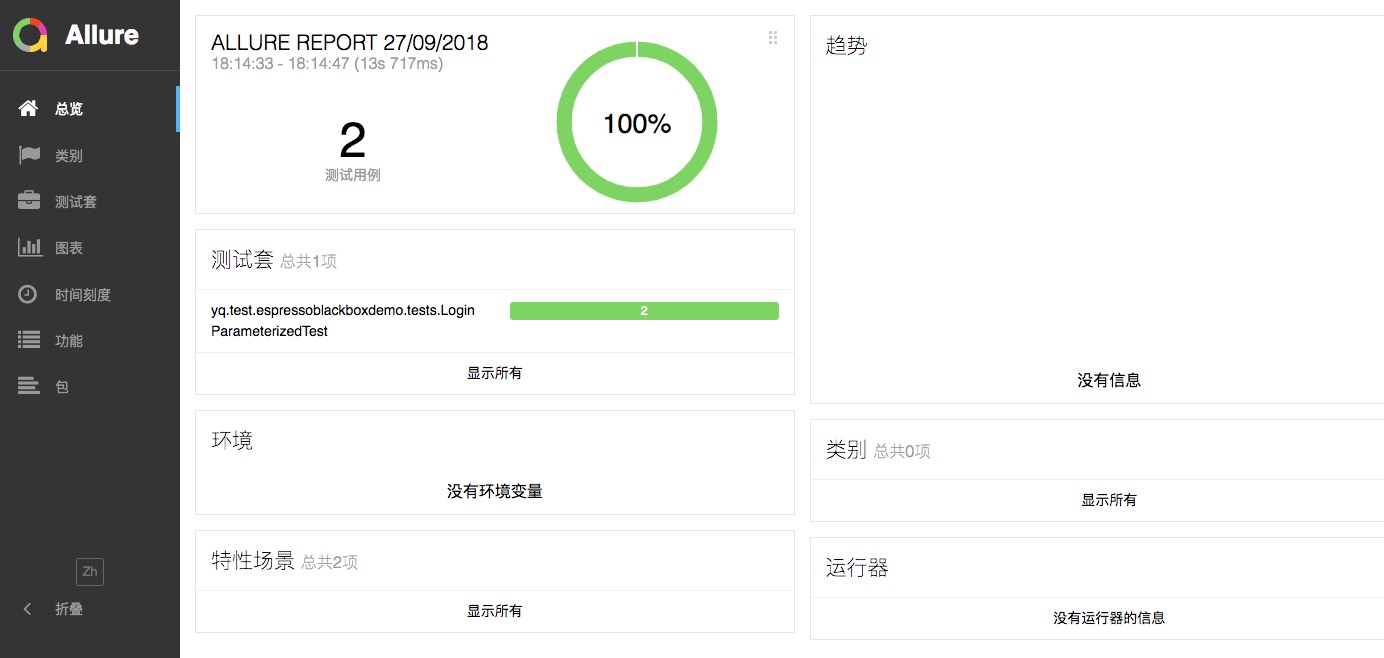Click the 折叠 collapse label

click(69, 609)
